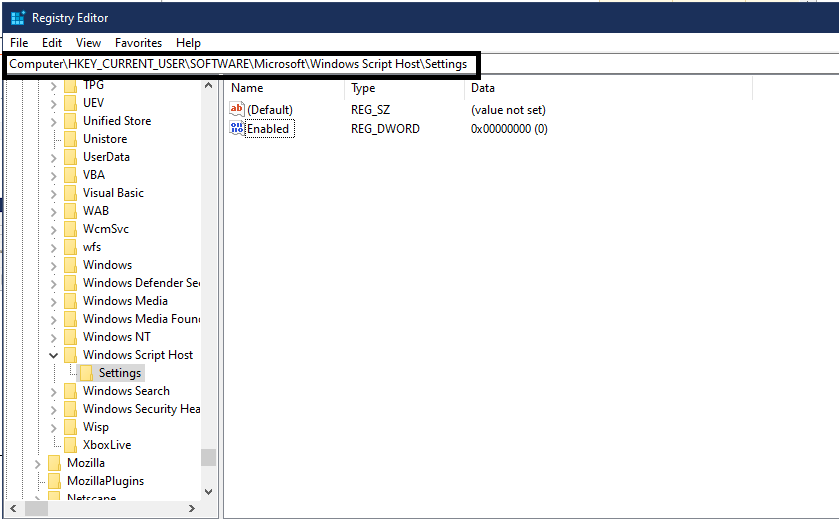Click the tree scroll right arrow
The width and height of the screenshot is (839, 519).
[x=192, y=509]
